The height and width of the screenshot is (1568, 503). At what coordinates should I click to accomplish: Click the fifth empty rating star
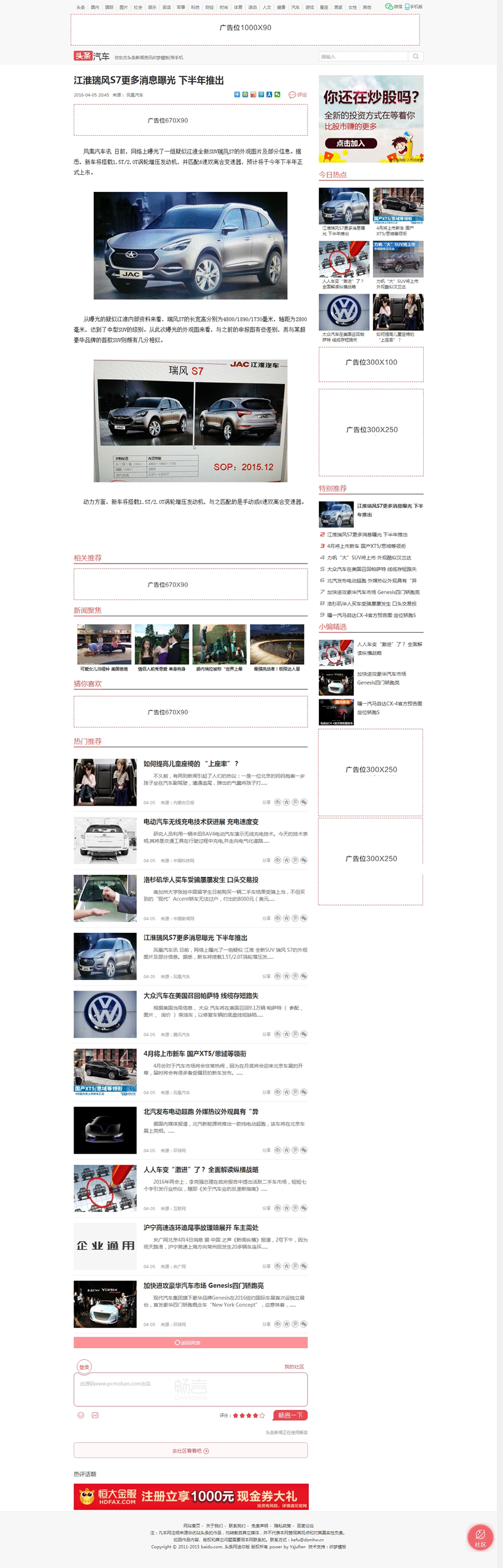(x=262, y=1415)
